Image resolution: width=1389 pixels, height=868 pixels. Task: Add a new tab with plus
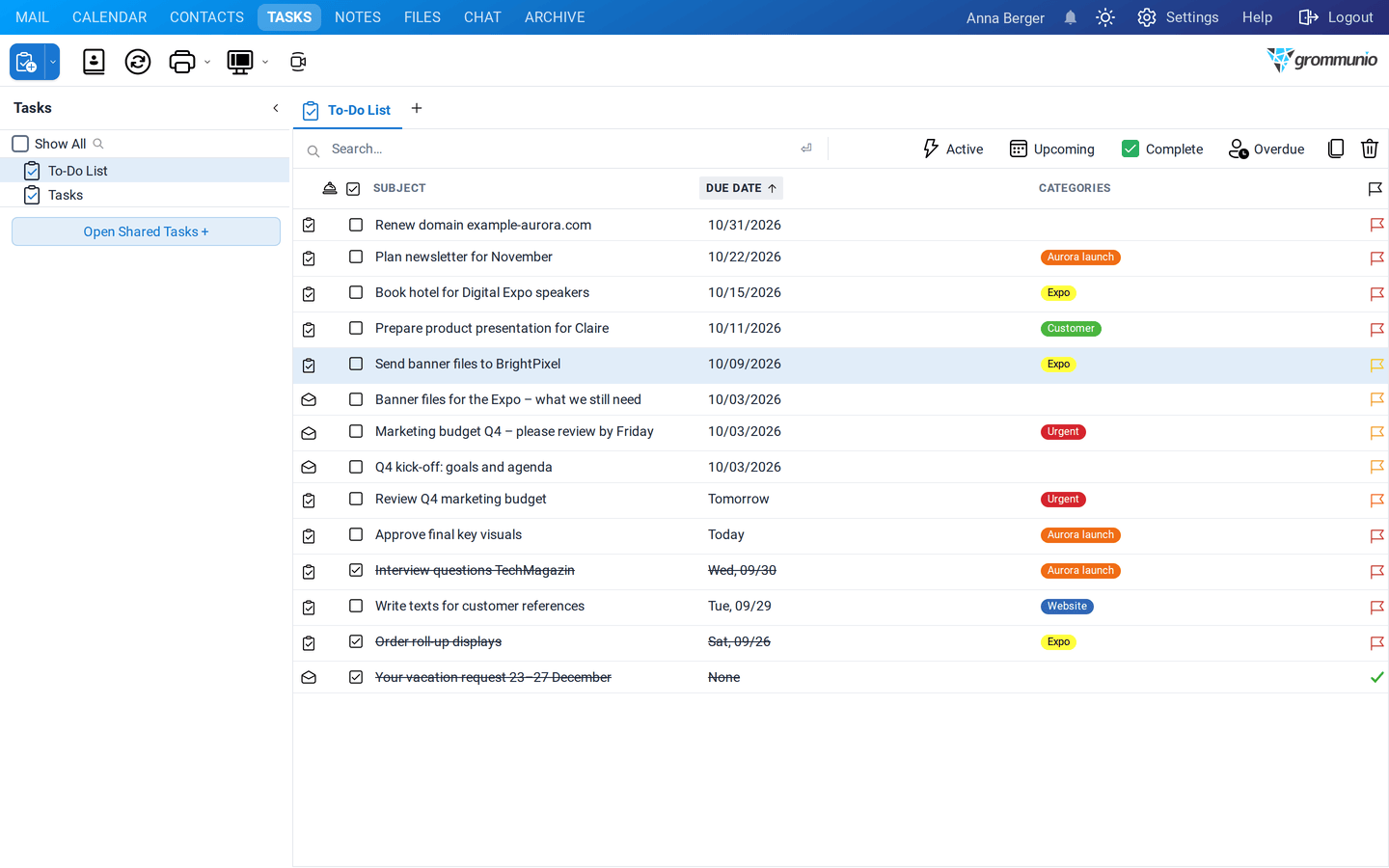click(x=417, y=108)
